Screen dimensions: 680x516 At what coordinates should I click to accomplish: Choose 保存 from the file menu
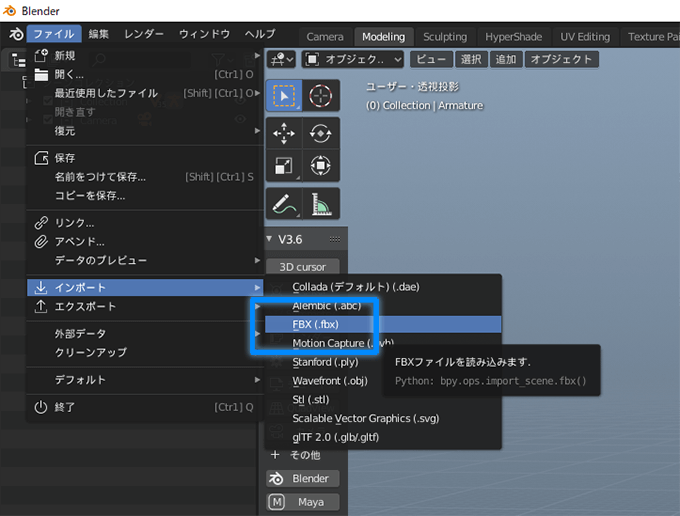pos(145,158)
